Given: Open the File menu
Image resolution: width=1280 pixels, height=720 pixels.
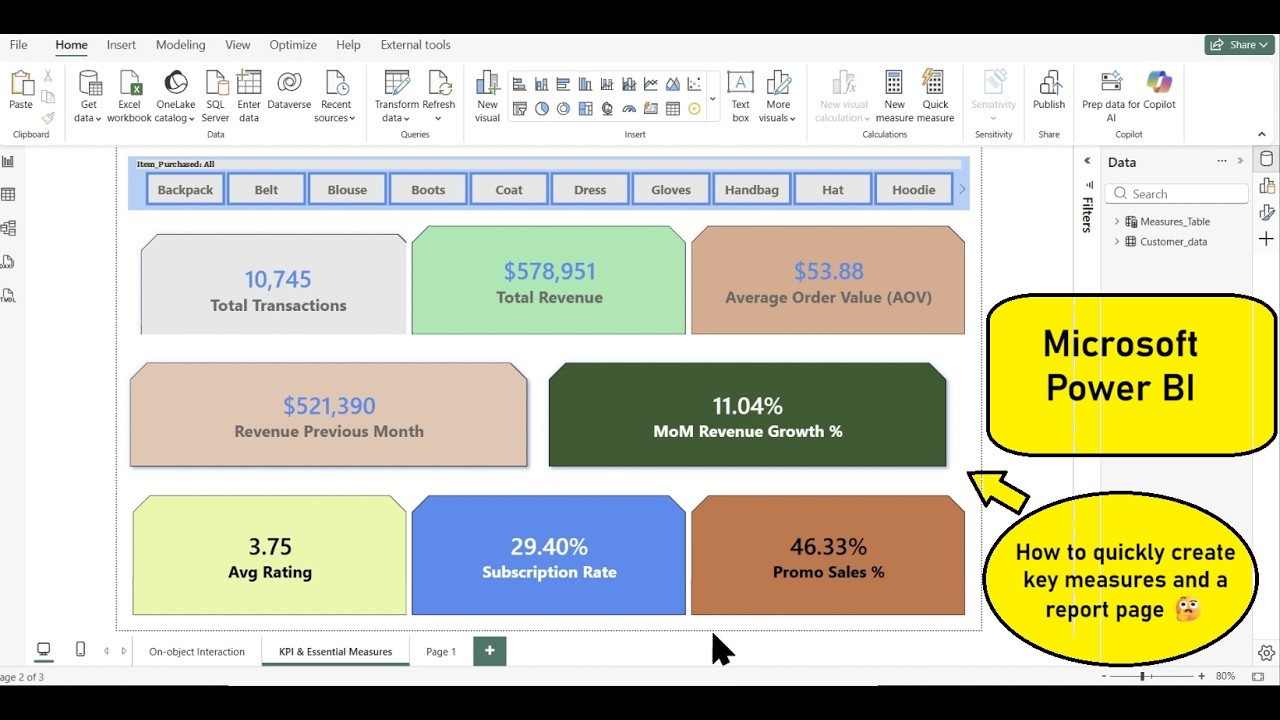Looking at the screenshot, I should click(x=18, y=45).
